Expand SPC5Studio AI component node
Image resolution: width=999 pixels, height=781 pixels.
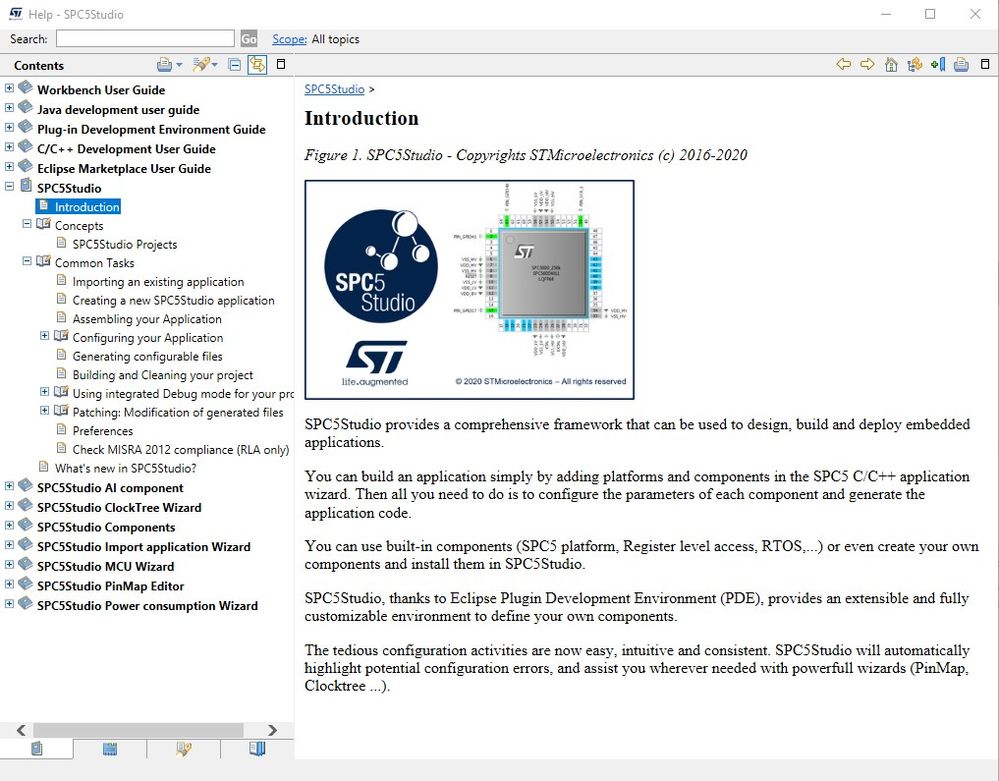point(9,486)
